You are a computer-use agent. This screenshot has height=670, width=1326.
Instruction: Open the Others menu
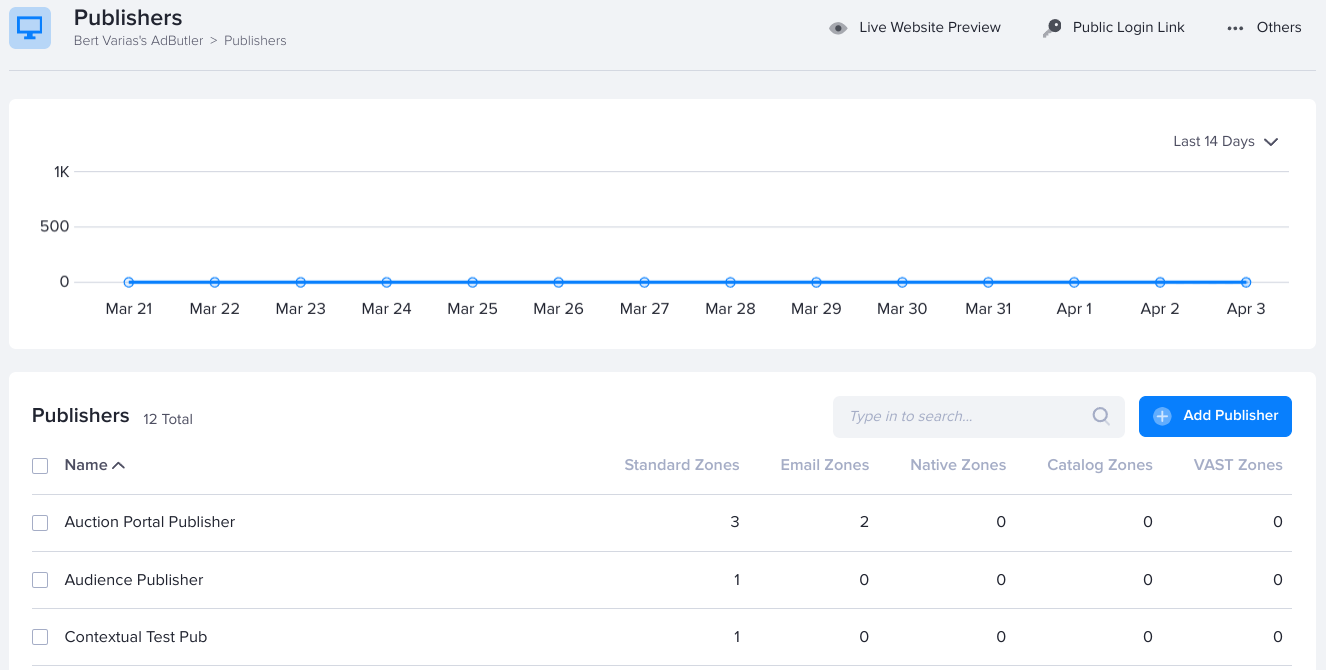tap(1264, 28)
